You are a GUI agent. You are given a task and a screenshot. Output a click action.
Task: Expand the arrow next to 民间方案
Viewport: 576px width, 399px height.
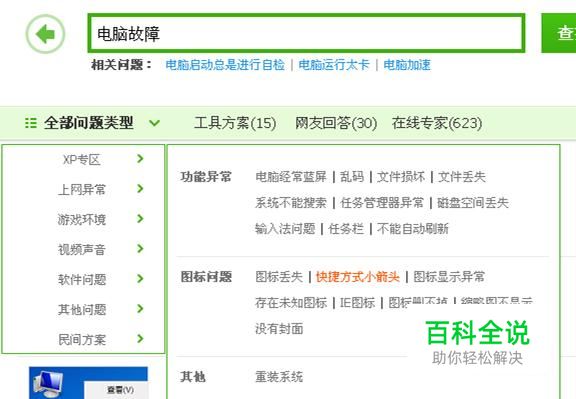pos(140,338)
